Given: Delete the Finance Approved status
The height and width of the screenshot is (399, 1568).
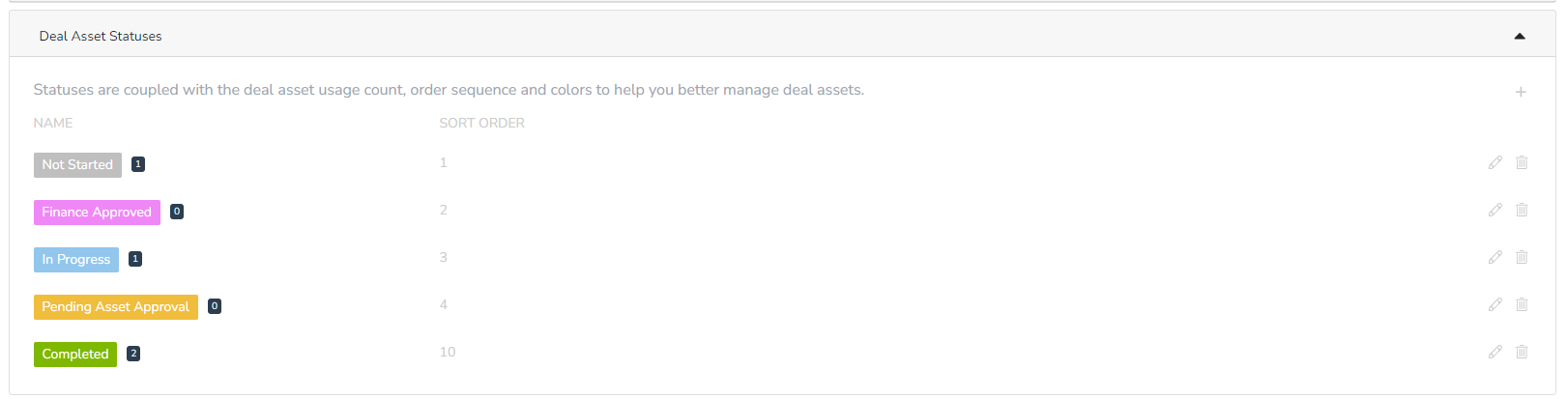Looking at the screenshot, I should 1522,210.
